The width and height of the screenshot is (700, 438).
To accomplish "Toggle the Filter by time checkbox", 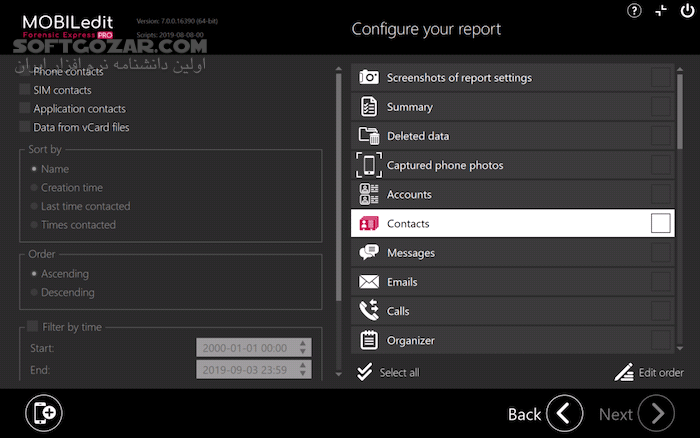I will [33, 327].
